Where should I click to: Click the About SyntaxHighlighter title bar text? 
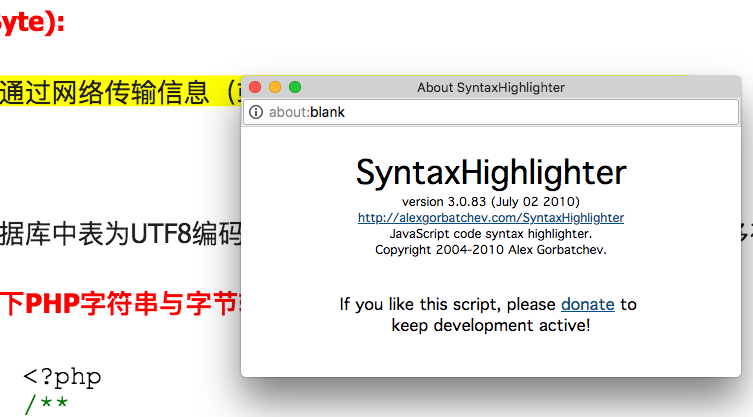490,87
